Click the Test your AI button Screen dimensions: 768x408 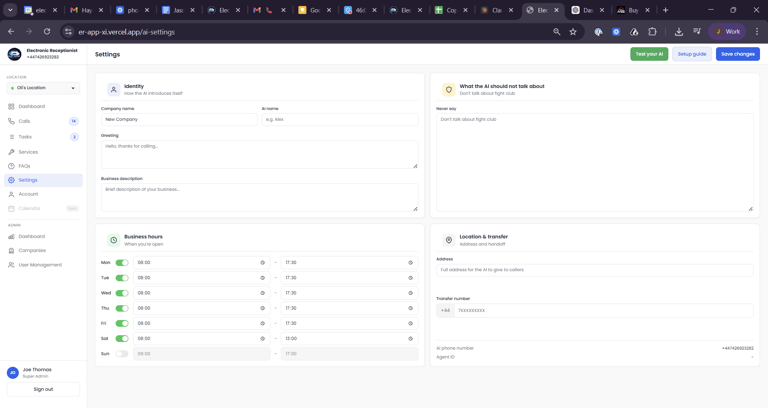[649, 54]
